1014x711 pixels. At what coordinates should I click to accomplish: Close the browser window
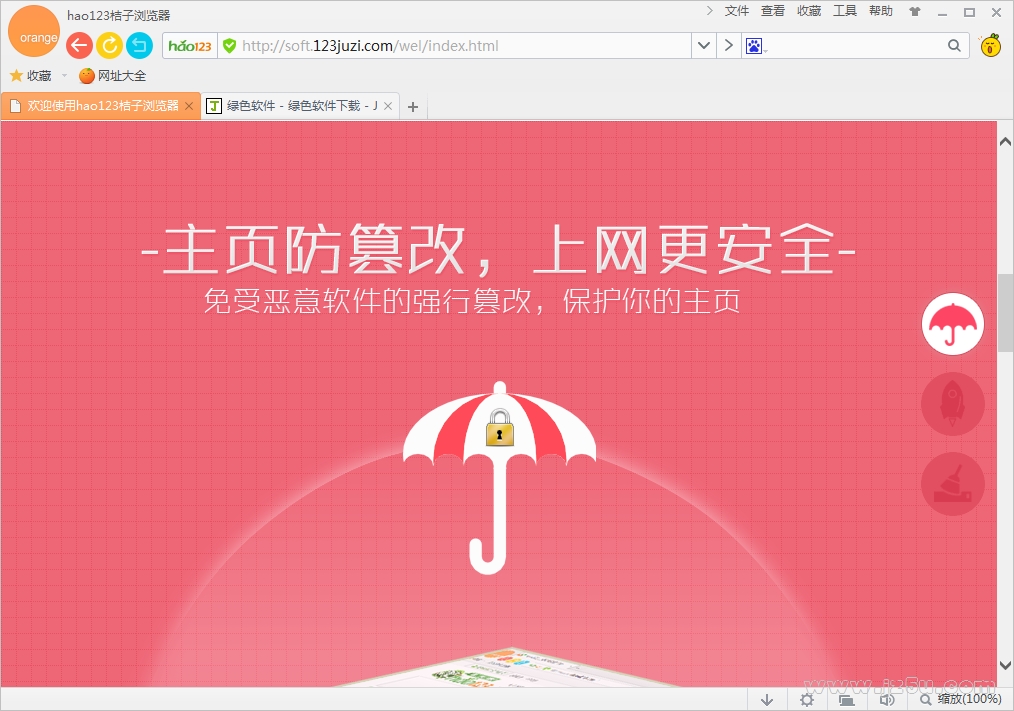(x=997, y=12)
